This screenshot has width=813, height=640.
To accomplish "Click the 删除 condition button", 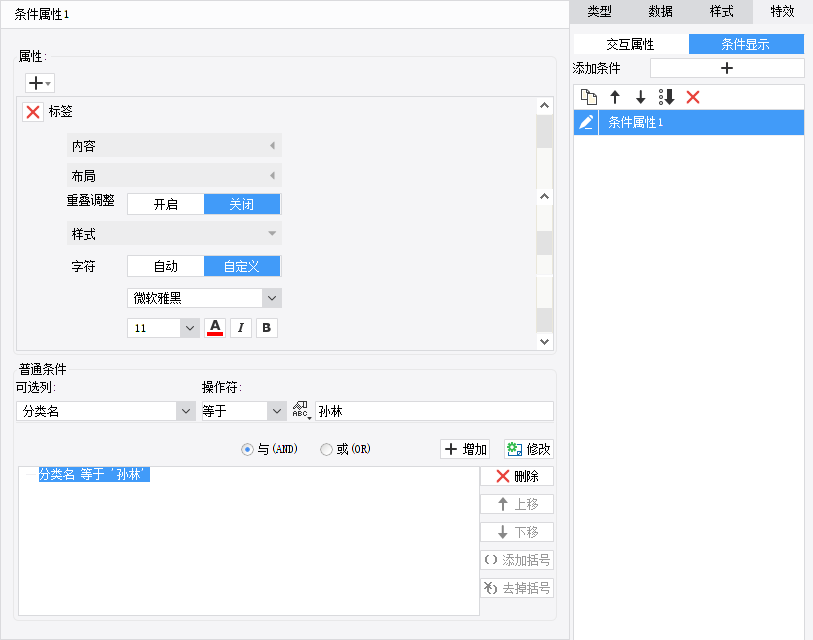I will [517, 476].
